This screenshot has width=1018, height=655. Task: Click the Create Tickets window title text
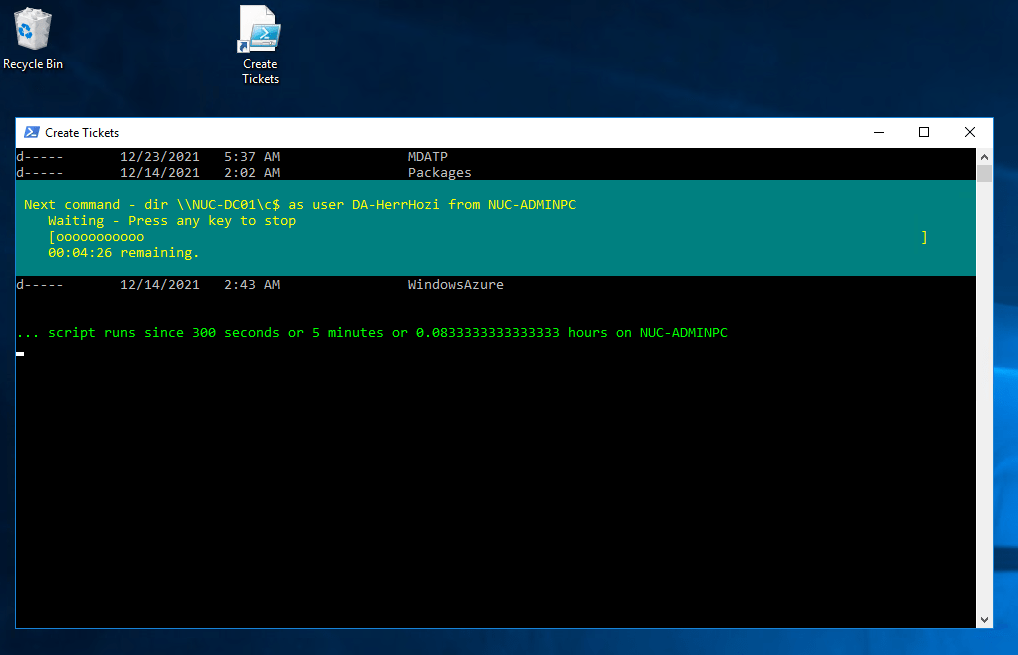pos(82,133)
